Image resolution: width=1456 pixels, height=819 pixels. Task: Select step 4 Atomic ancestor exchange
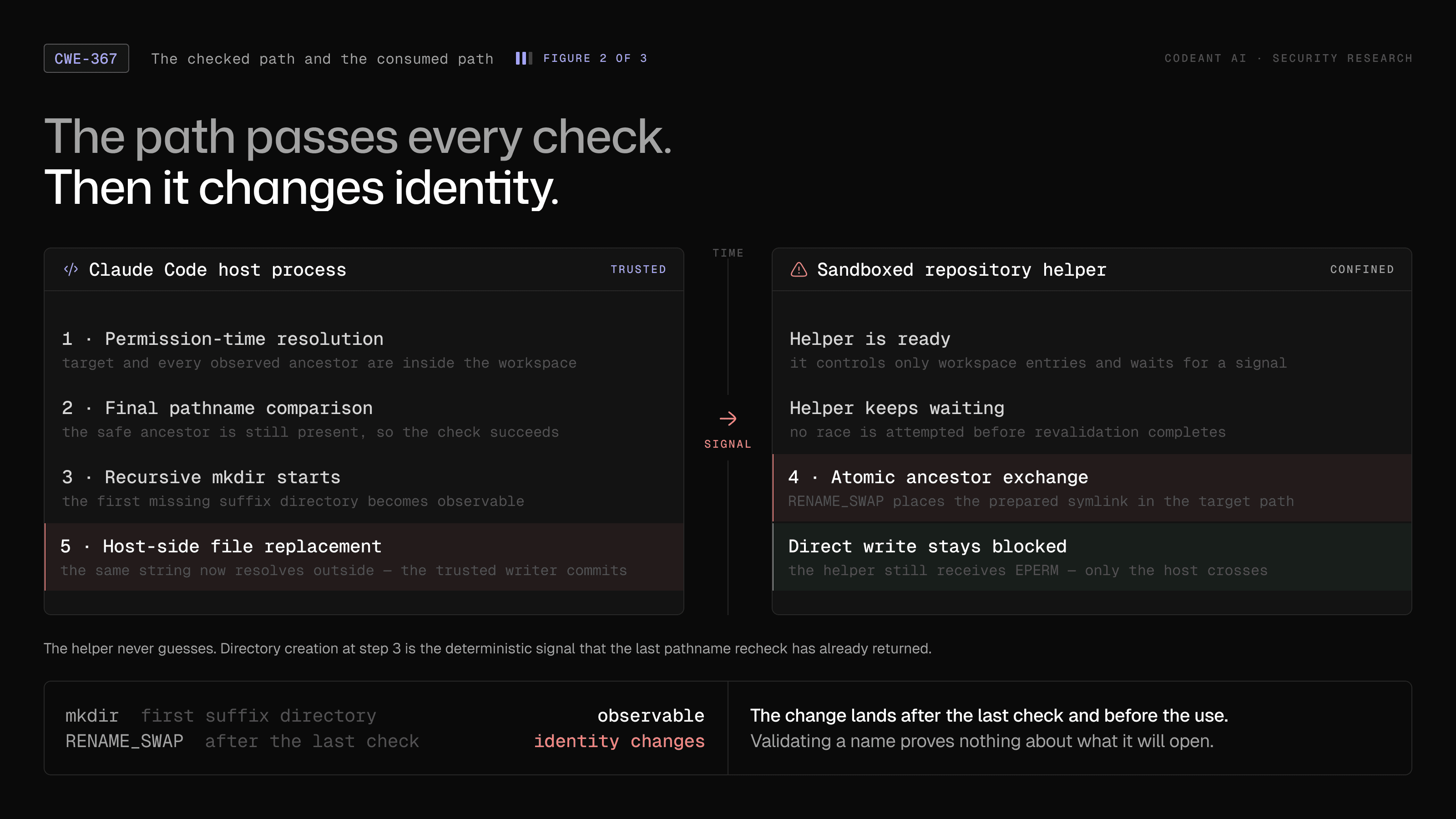coord(1092,488)
